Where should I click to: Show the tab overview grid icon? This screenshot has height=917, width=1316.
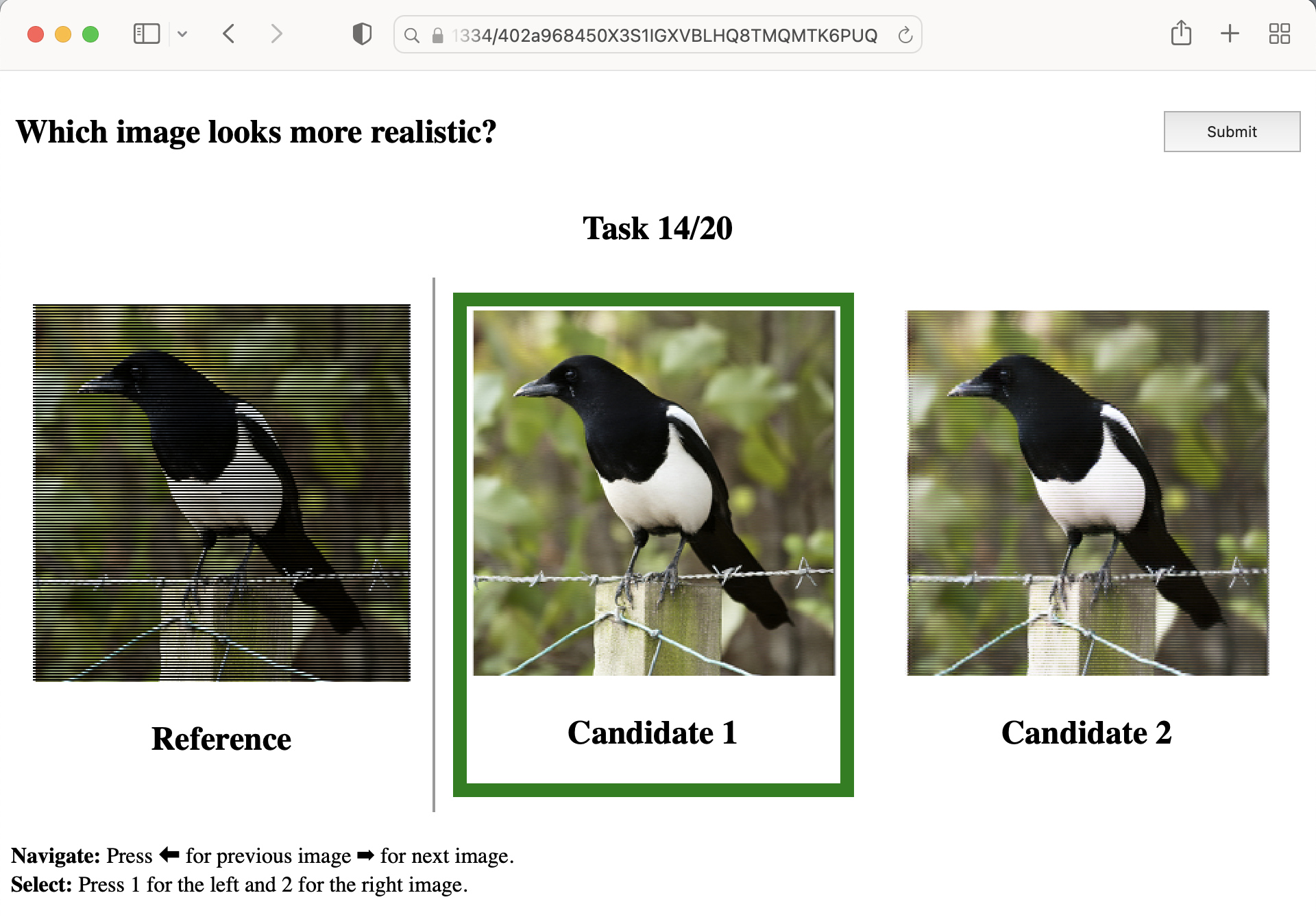tap(1279, 34)
